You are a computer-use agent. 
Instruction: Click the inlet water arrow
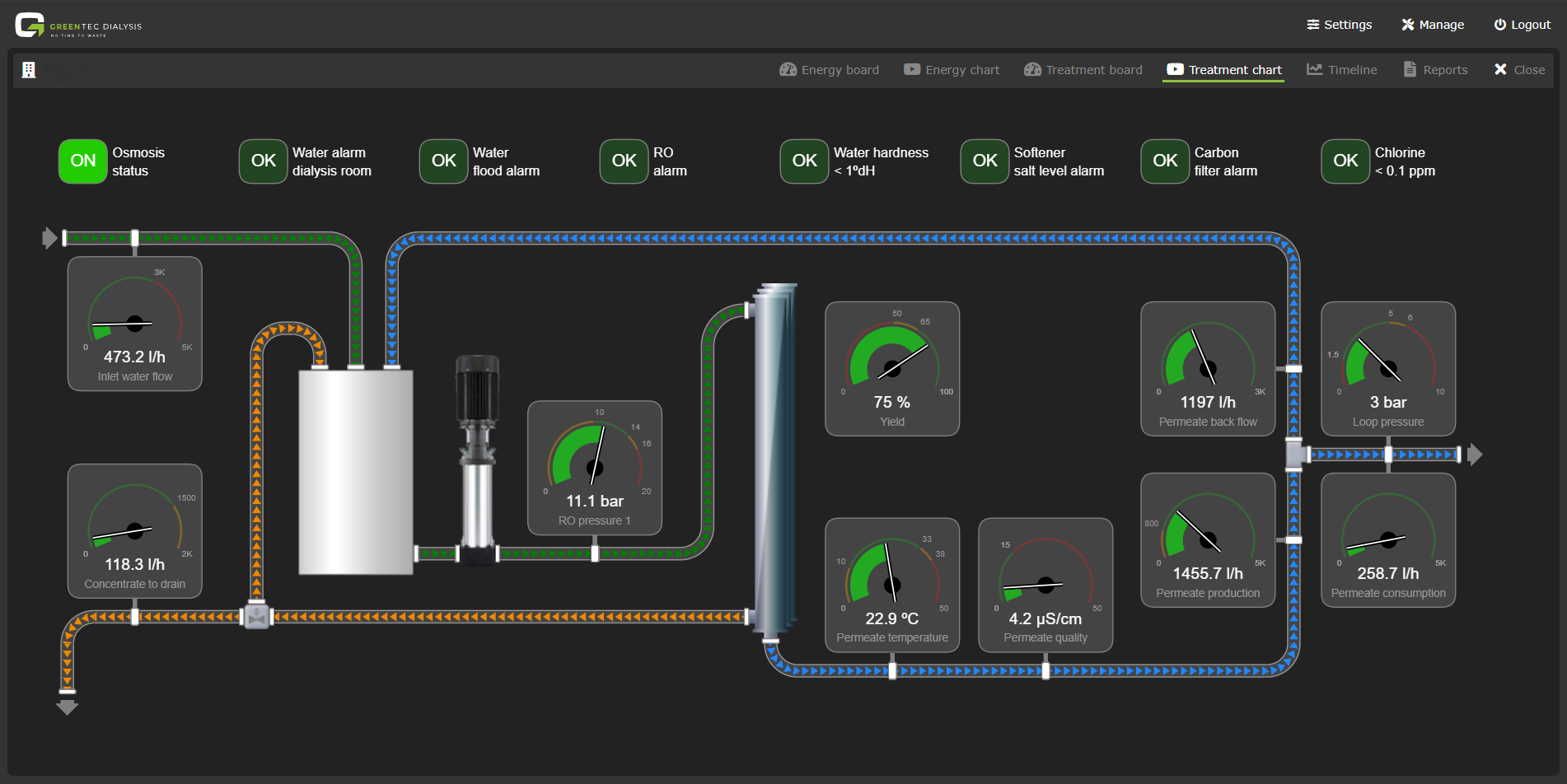click(49, 238)
